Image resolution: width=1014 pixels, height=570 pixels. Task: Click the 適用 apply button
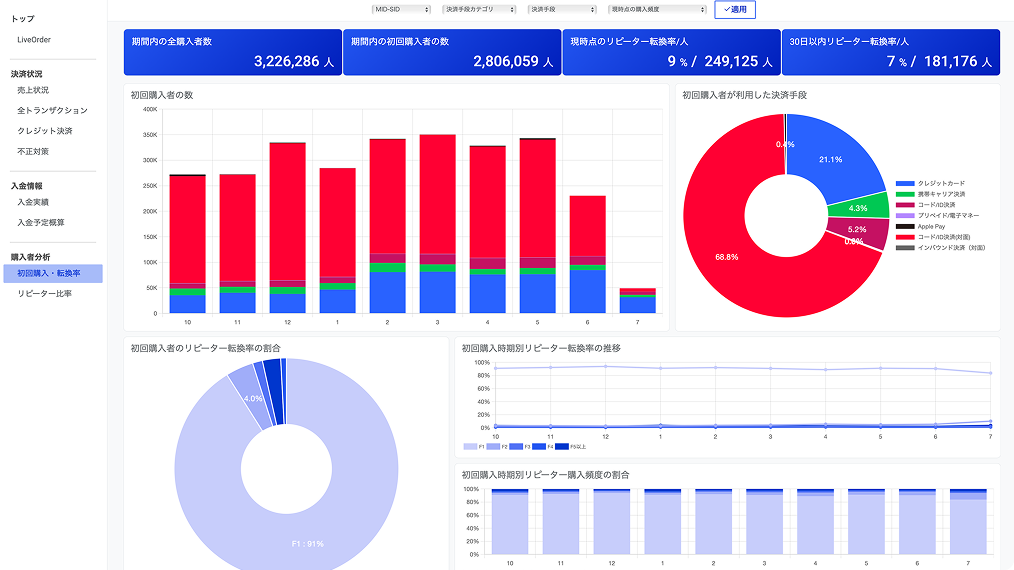click(x=734, y=9)
